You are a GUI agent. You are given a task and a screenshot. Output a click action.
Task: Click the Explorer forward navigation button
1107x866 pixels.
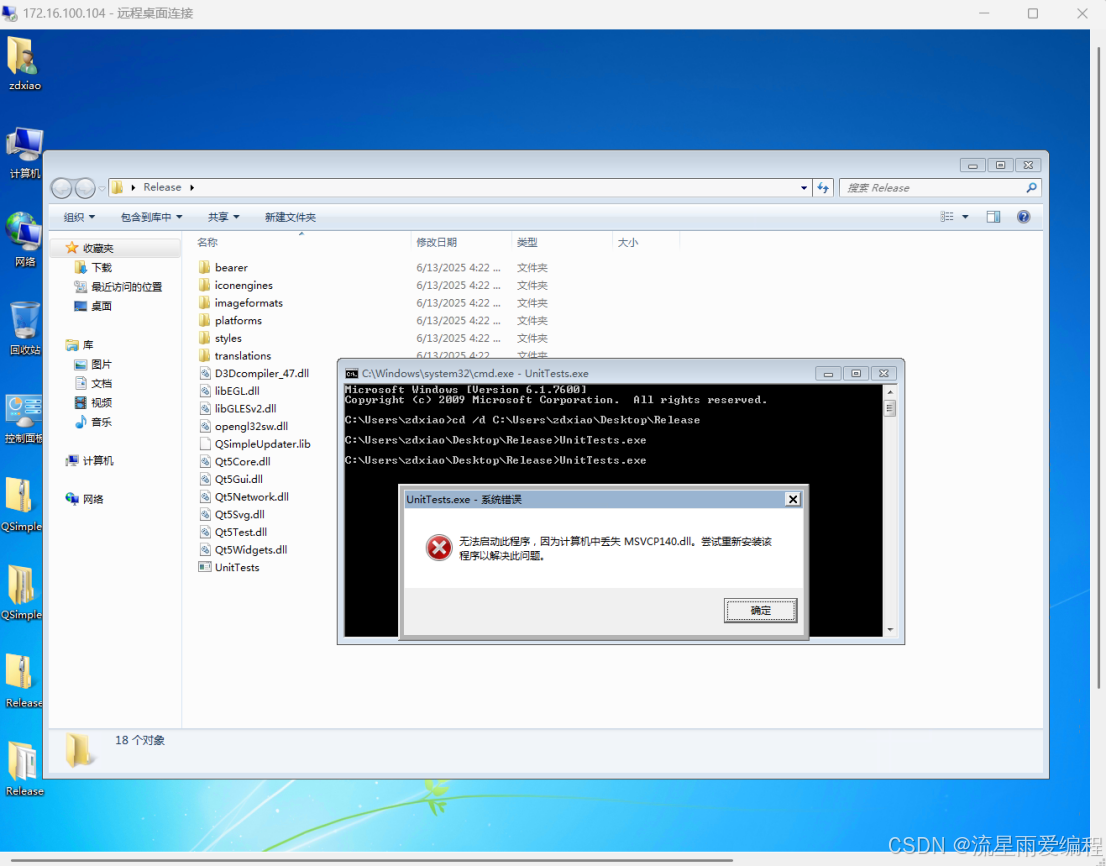pyautogui.click(x=85, y=188)
